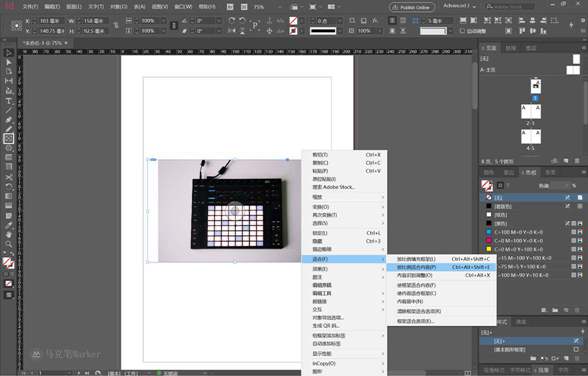Image resolution: width=588 pixels, height=376 pixels.
Task: Select the Zoom magnifier tool
Action: coord(8,244)
